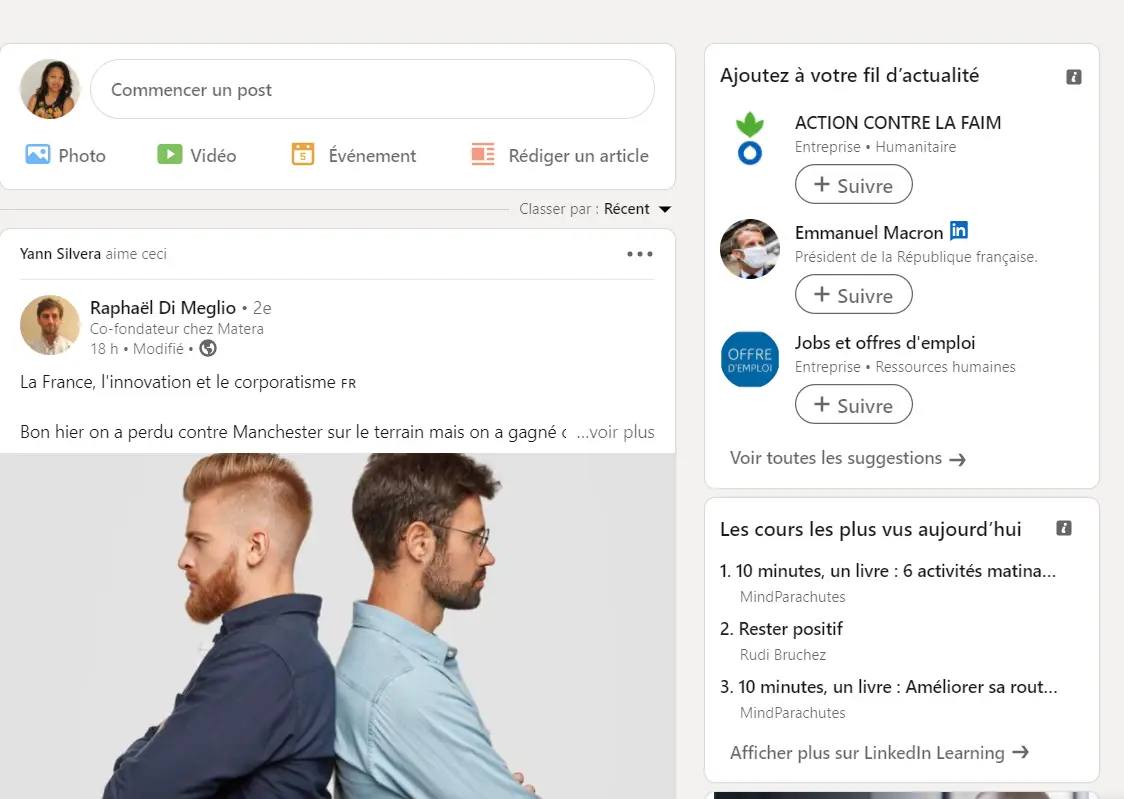1124x799 pixels.
Task: Click the globe visibility icon under Raphaël Di Meglio
Action: [208, 348]
